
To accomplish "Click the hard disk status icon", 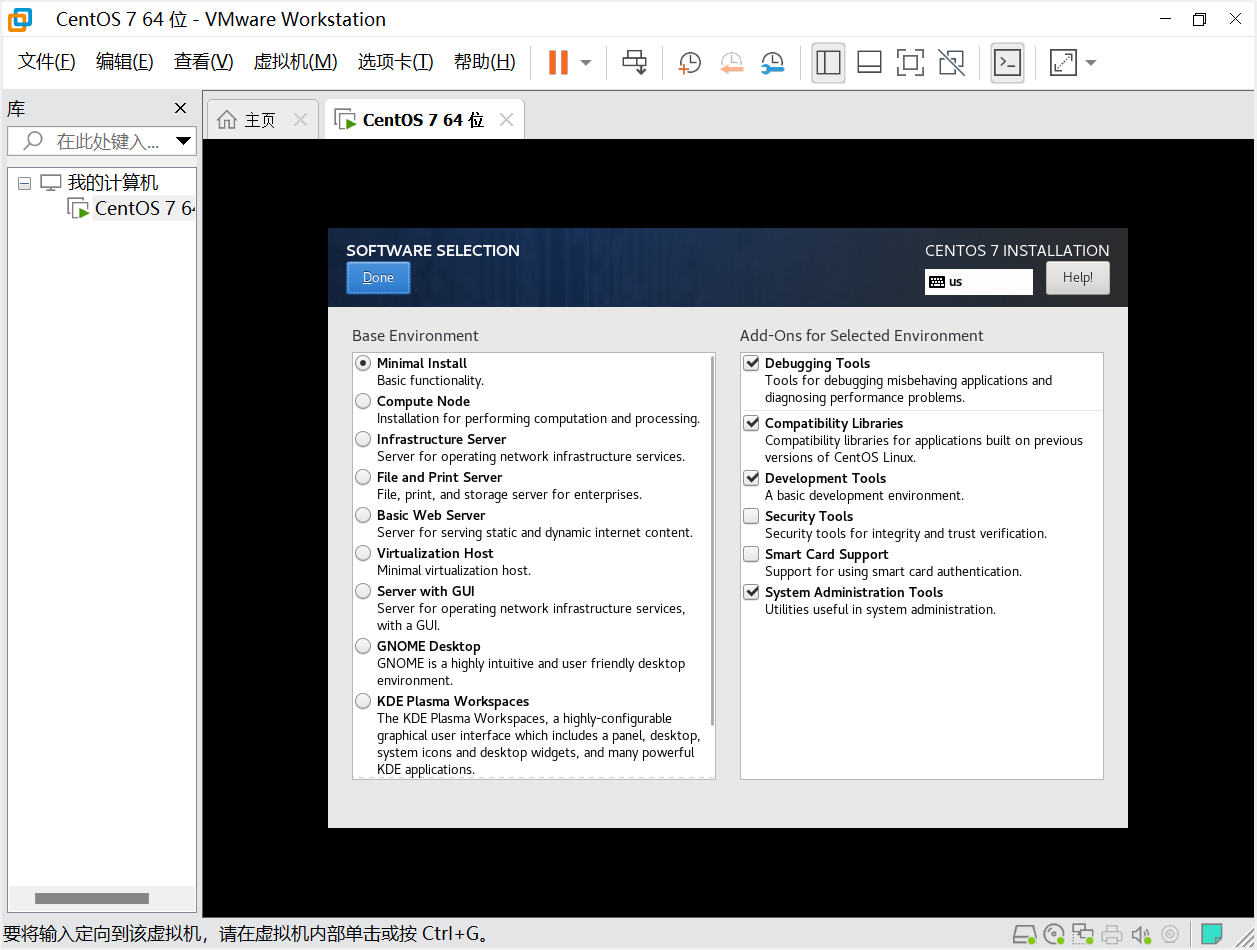I will [1025, 934].
